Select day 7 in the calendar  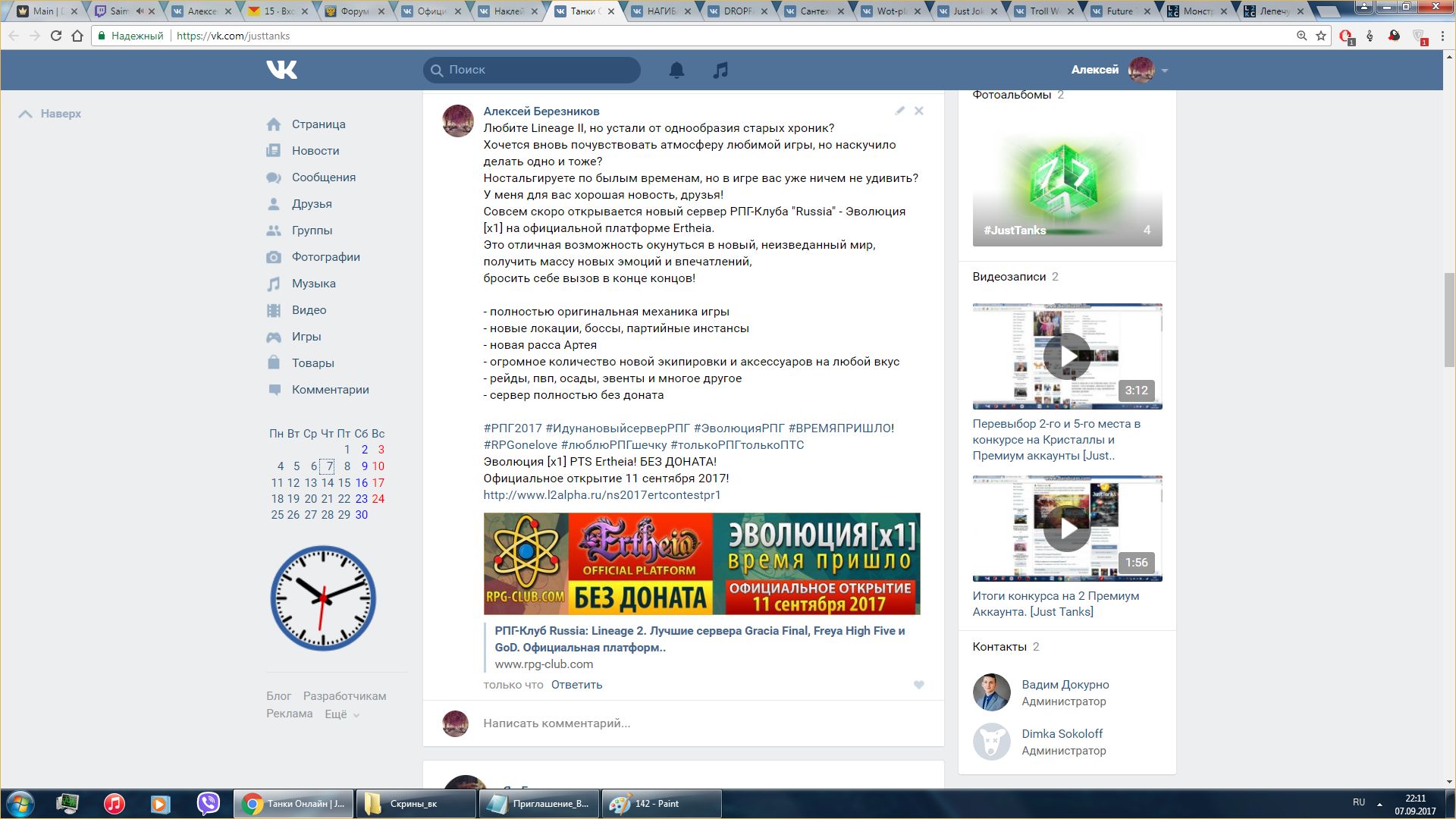328,466
